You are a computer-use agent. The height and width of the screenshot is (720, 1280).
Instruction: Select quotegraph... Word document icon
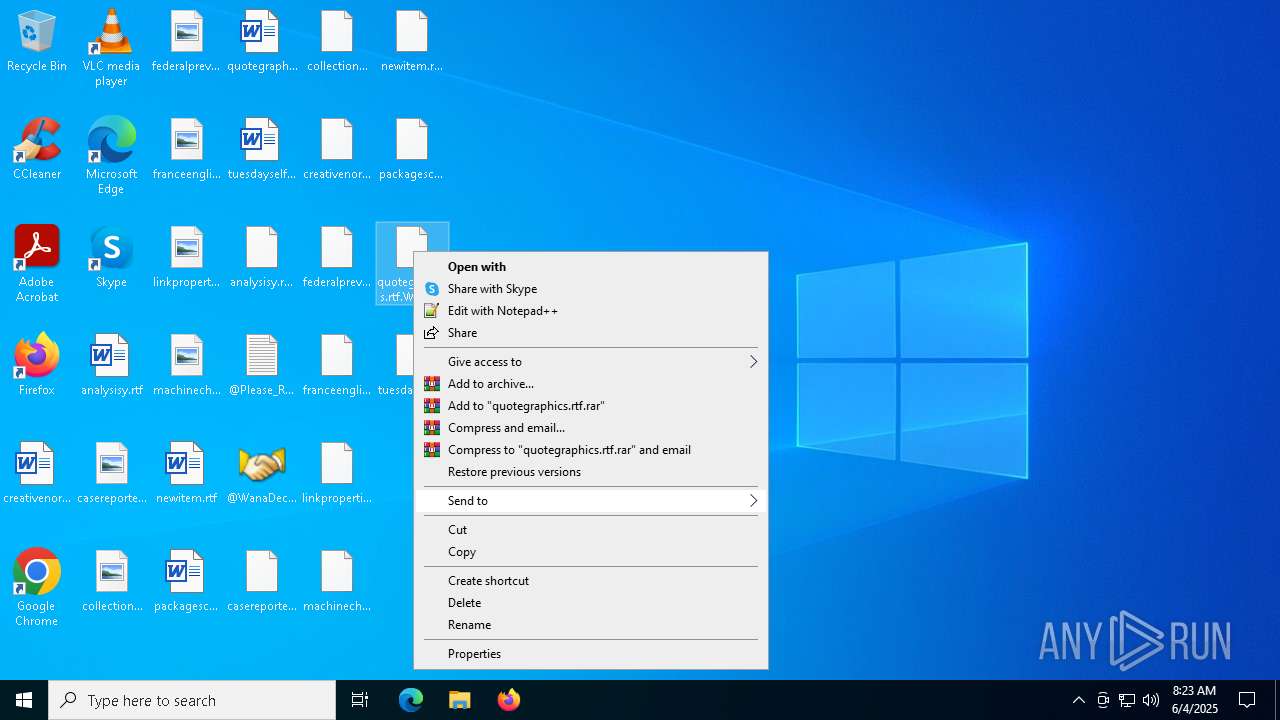[262, 41]
